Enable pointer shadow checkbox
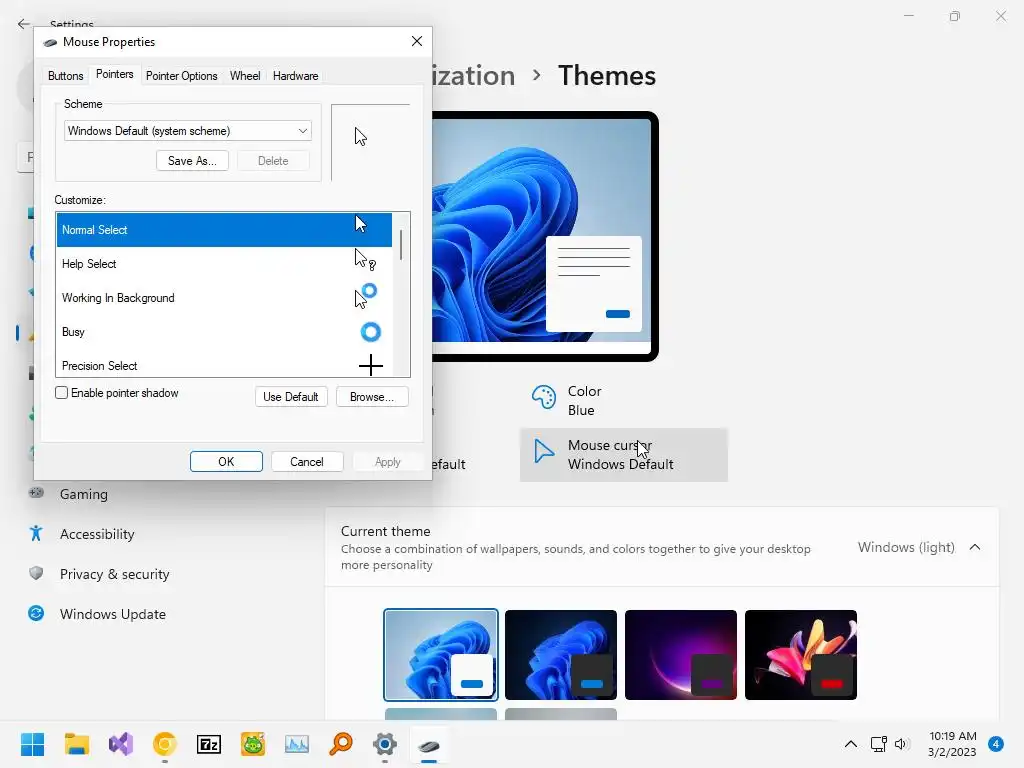Viewport: 1024px width, 768px height. coord(61,392)
